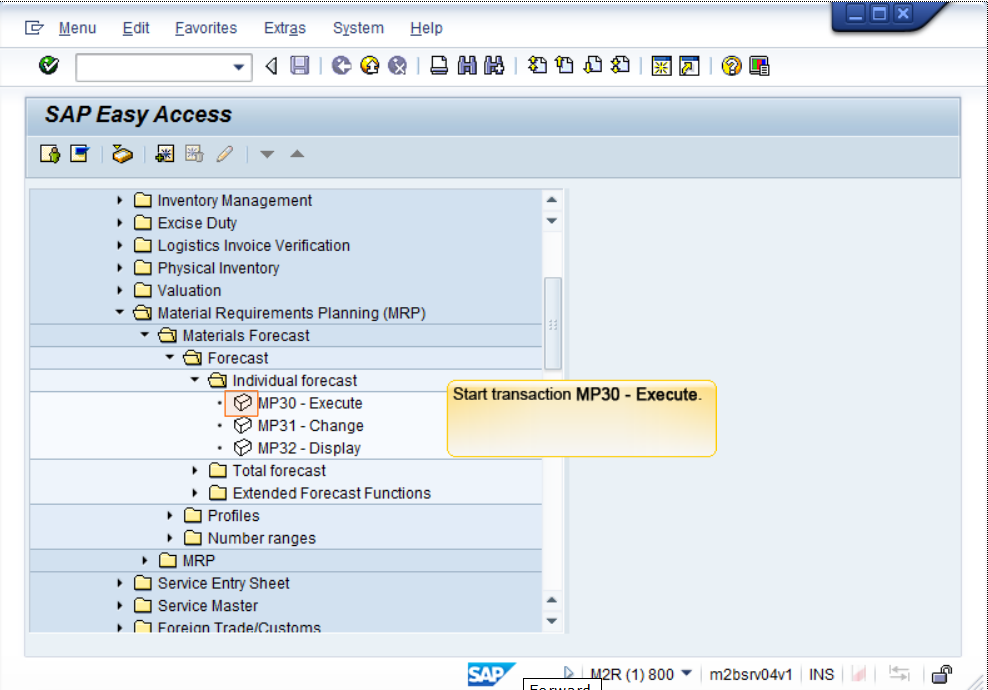Select the Number ranges folder
The width and height of the screenshot is (988, 690).
pyautogui.click(x=261, y=538)
